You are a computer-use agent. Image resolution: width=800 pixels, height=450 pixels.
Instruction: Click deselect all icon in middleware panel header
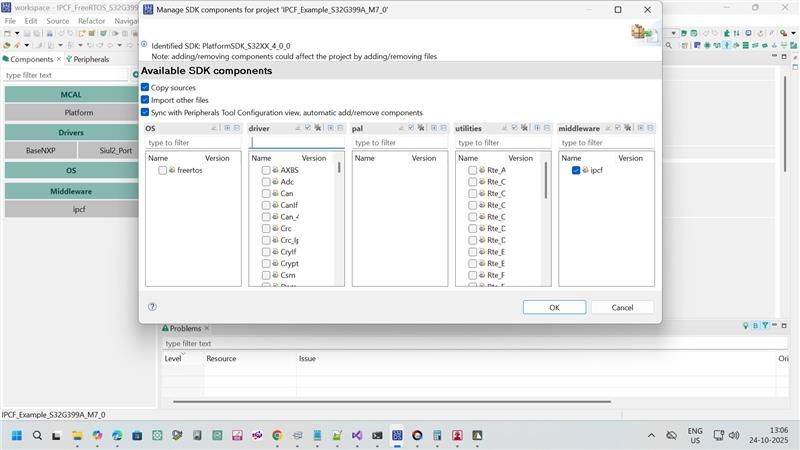pyautogui.click(x=628, y=128)
